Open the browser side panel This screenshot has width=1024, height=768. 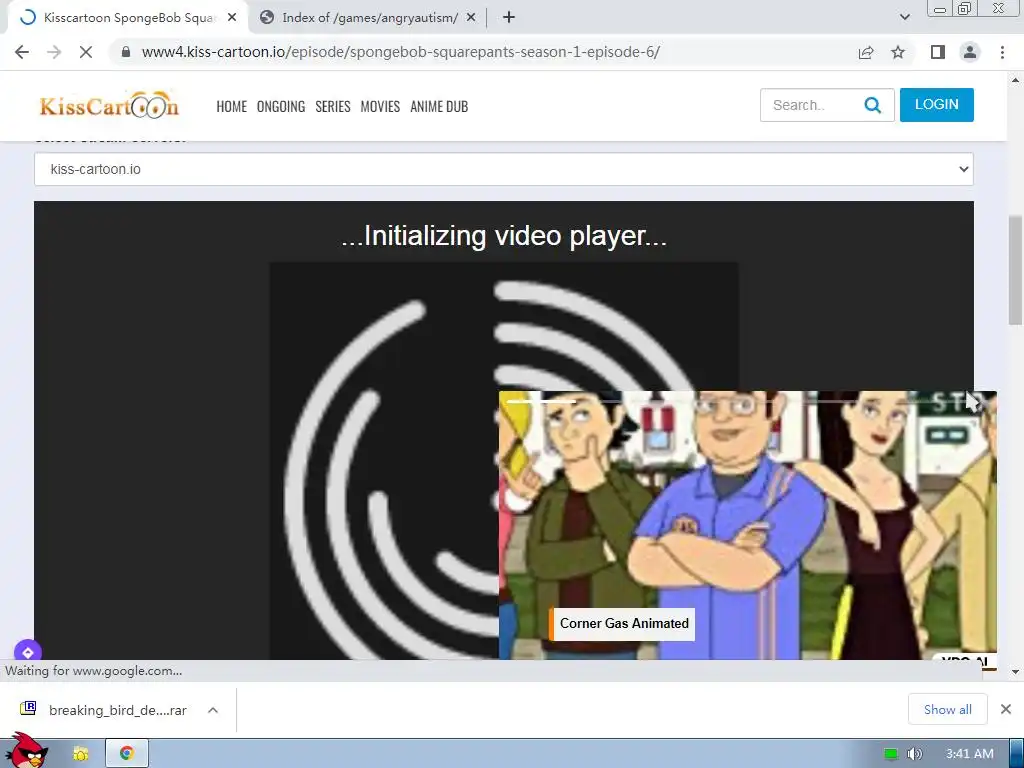[938, 52]
